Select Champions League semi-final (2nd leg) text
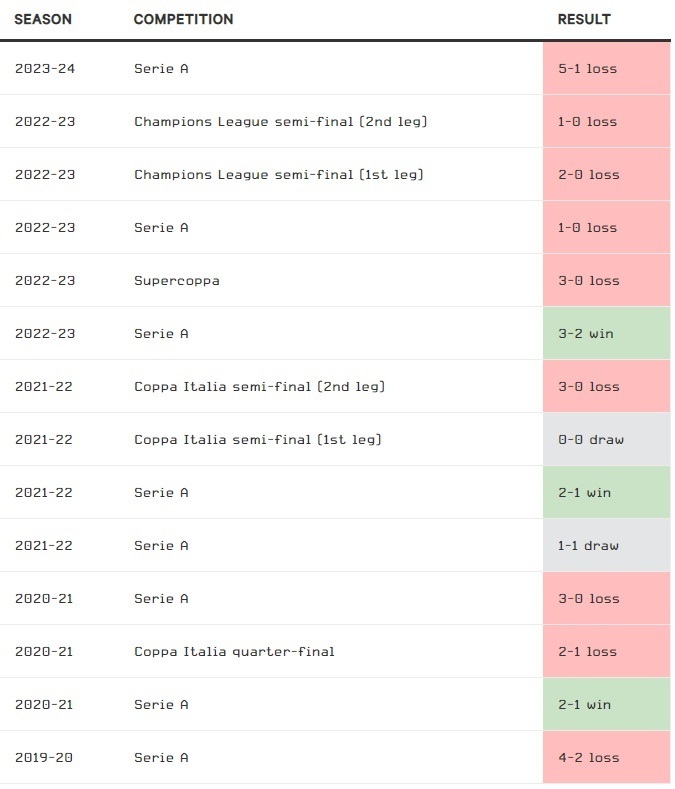 click(281, 122)
